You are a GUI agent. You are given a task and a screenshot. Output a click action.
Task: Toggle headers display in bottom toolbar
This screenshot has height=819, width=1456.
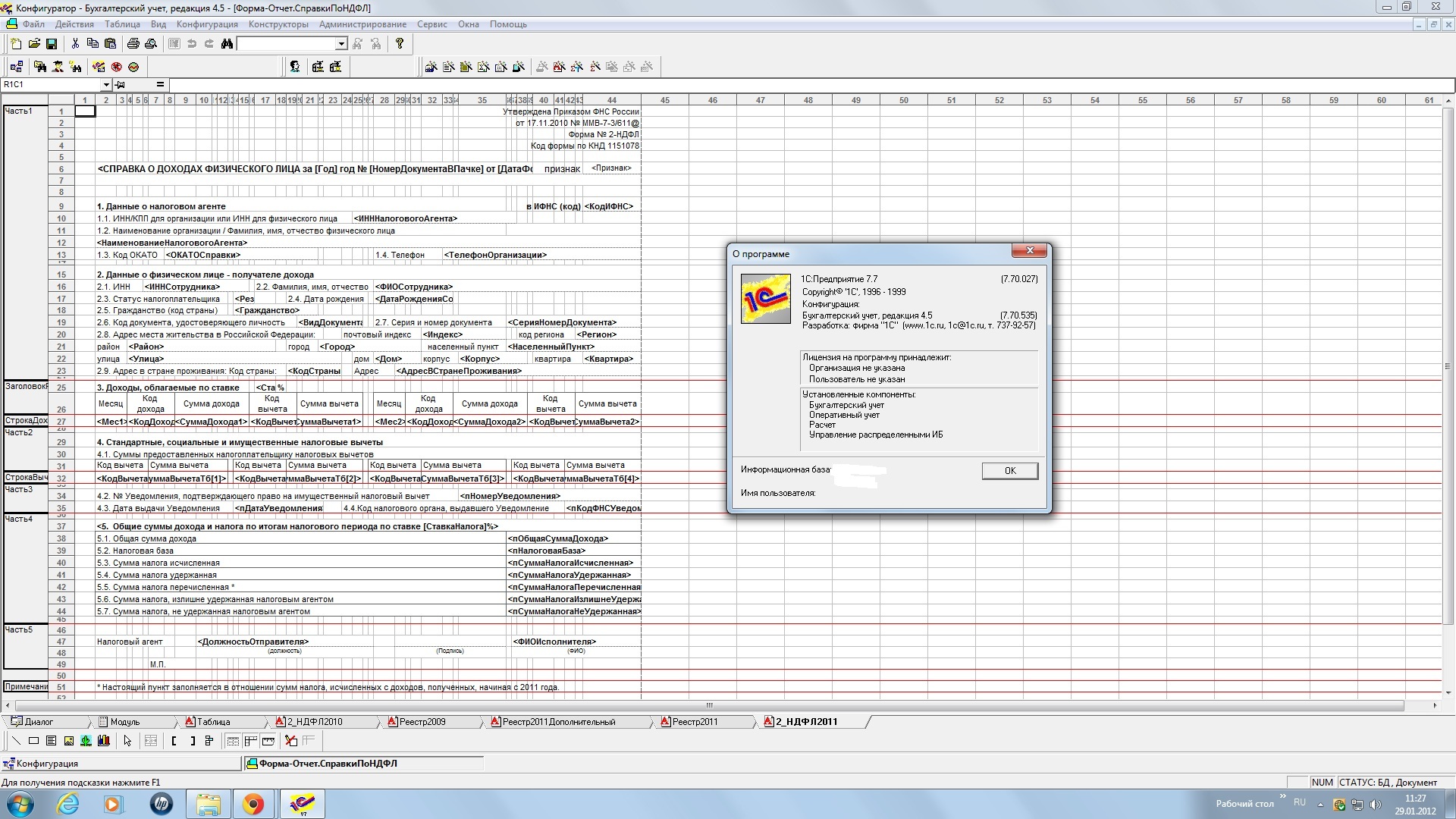[250, 741]
